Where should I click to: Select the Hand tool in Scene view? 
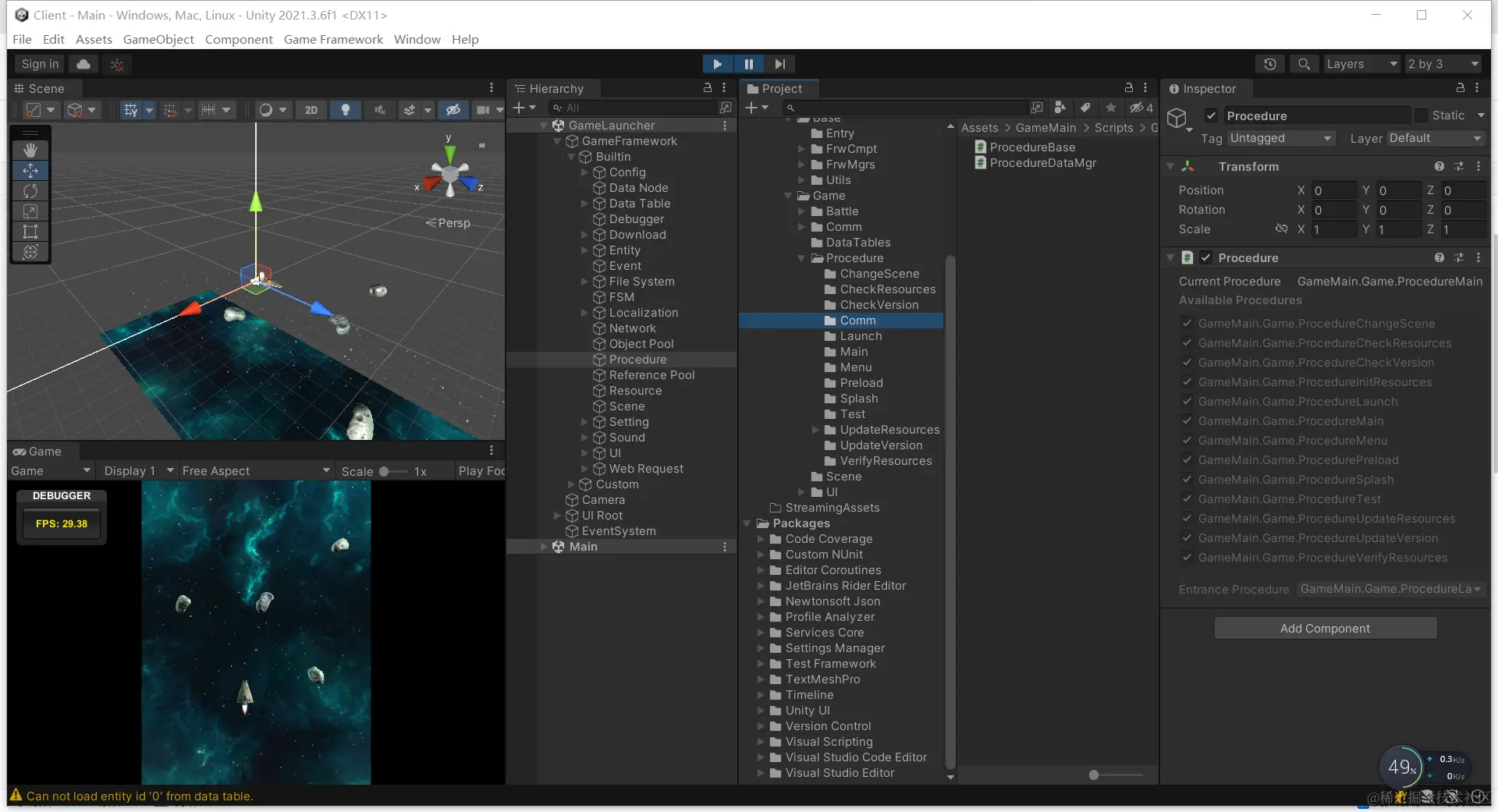(x=30, y=150)
